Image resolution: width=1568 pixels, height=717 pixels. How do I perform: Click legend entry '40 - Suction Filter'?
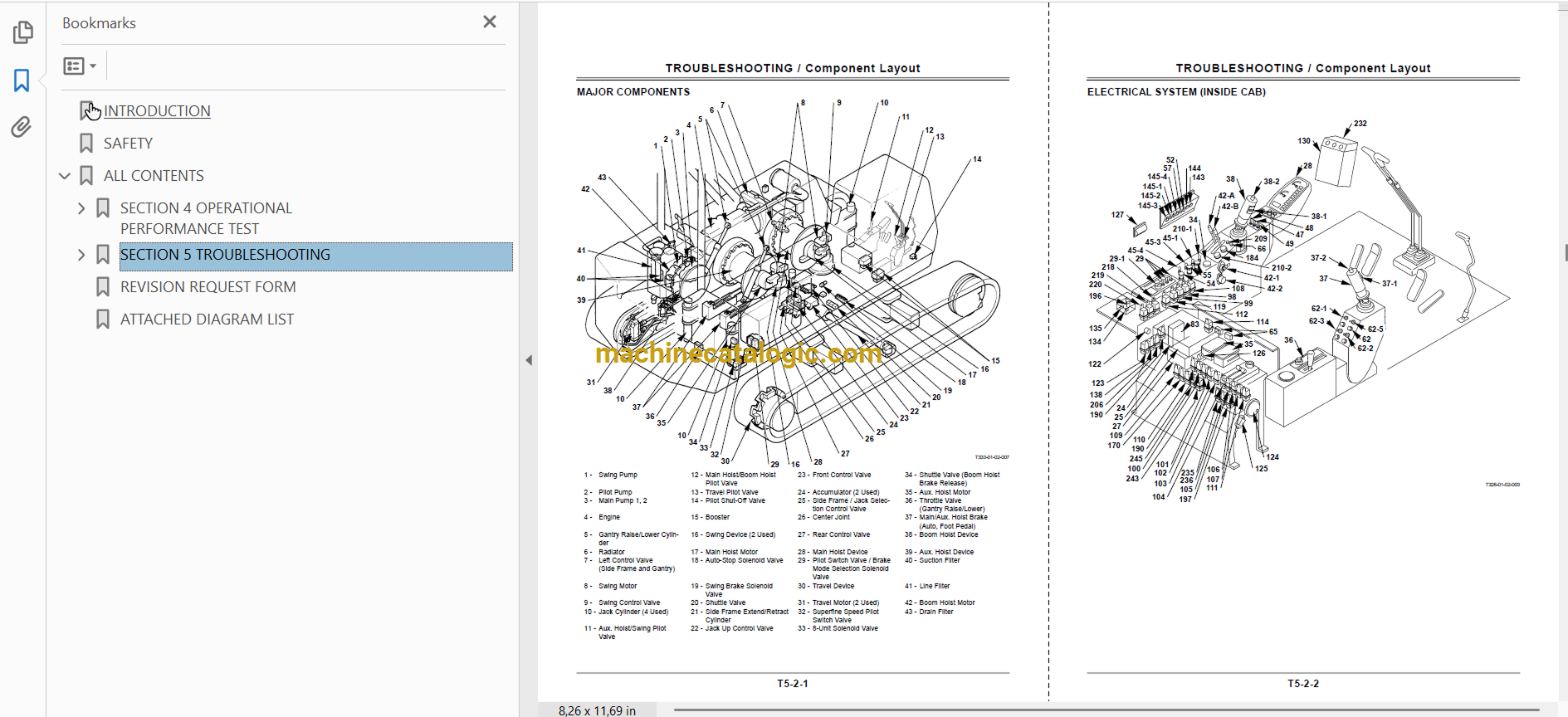(x=932, y=560)
